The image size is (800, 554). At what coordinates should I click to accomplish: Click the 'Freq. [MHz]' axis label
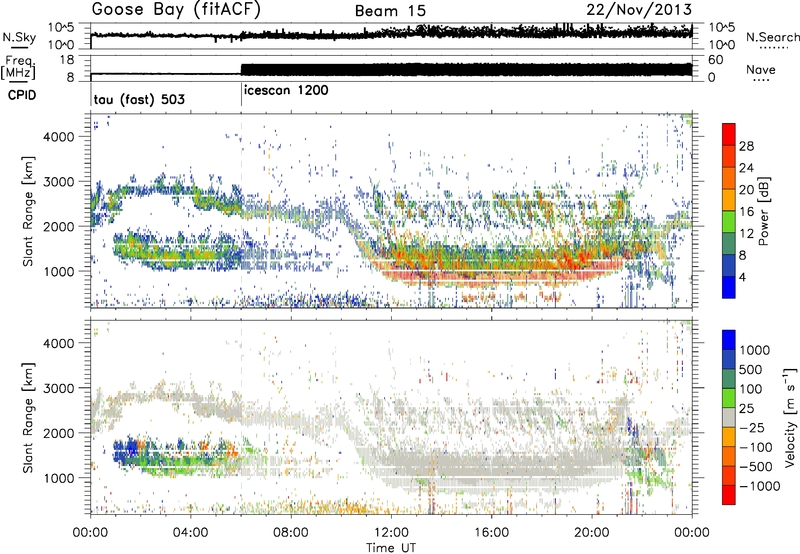tap(18, 67)
